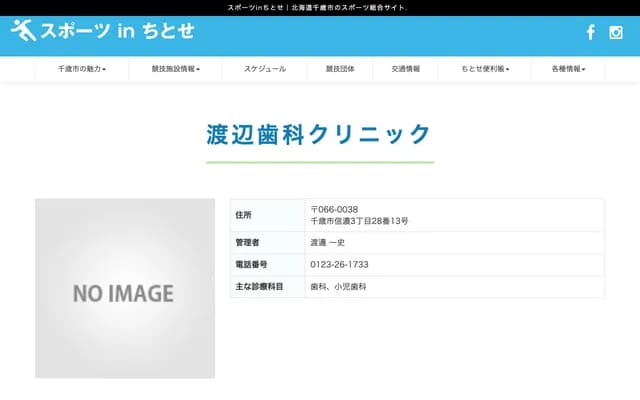Click the running figure logo icon
Image resolution: width=640 pixels, height=400 pixels.
pos(23,31)
